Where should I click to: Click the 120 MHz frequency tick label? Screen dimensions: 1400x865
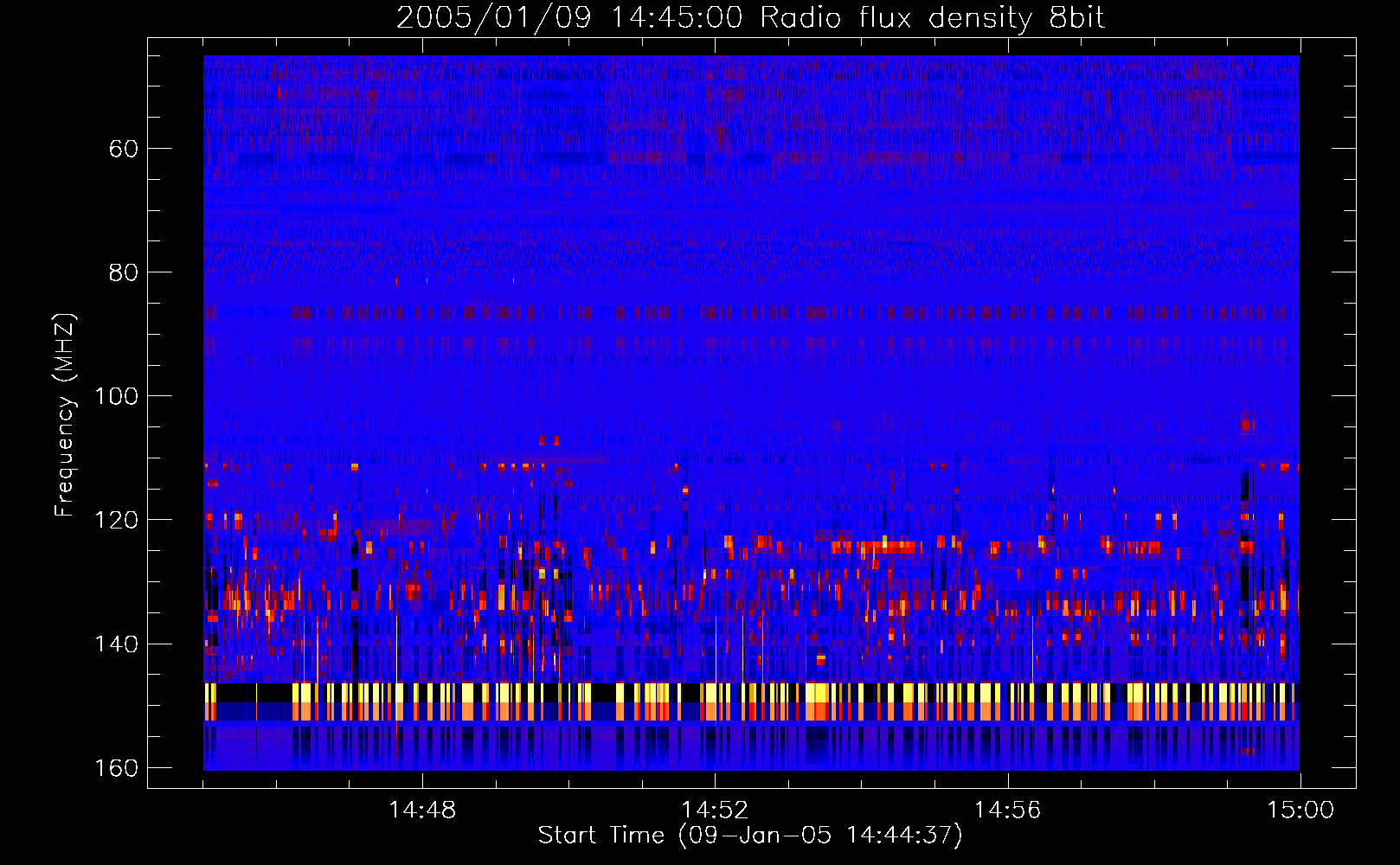116,520
